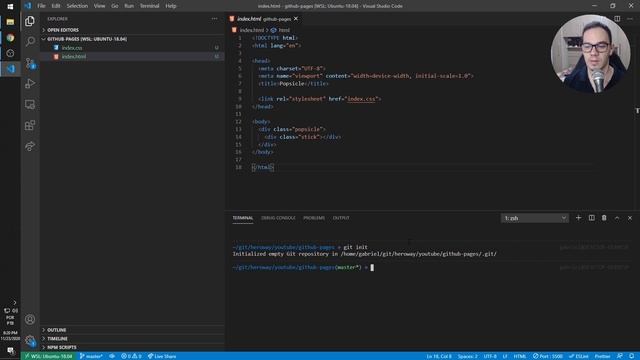Follow the index.css link in href

(361, 99)
